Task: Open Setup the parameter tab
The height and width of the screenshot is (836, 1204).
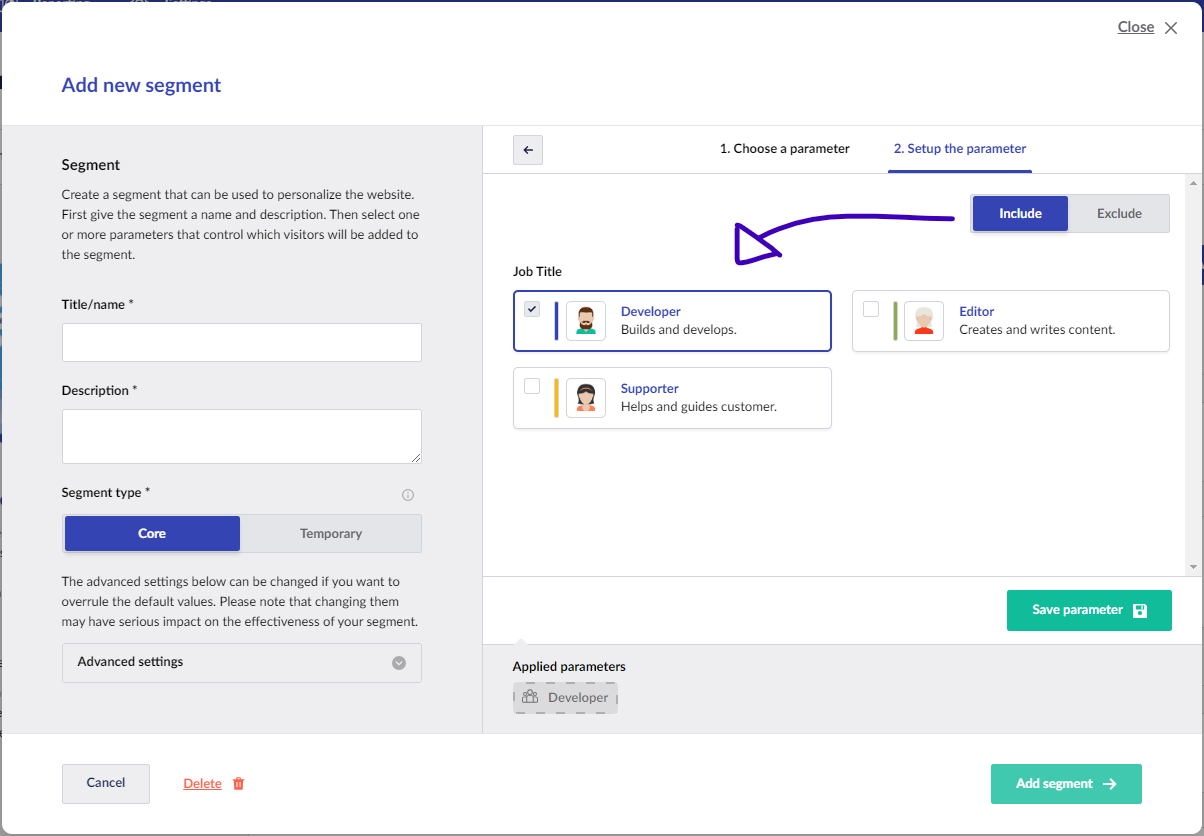Action: click(959, 149)
